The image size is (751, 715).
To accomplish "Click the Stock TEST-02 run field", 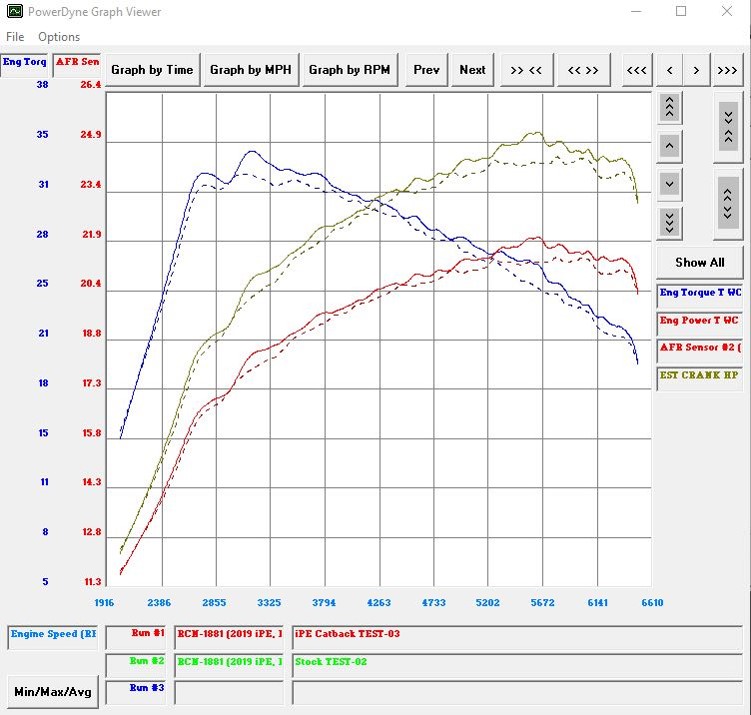I will click(x=516, y=662).
